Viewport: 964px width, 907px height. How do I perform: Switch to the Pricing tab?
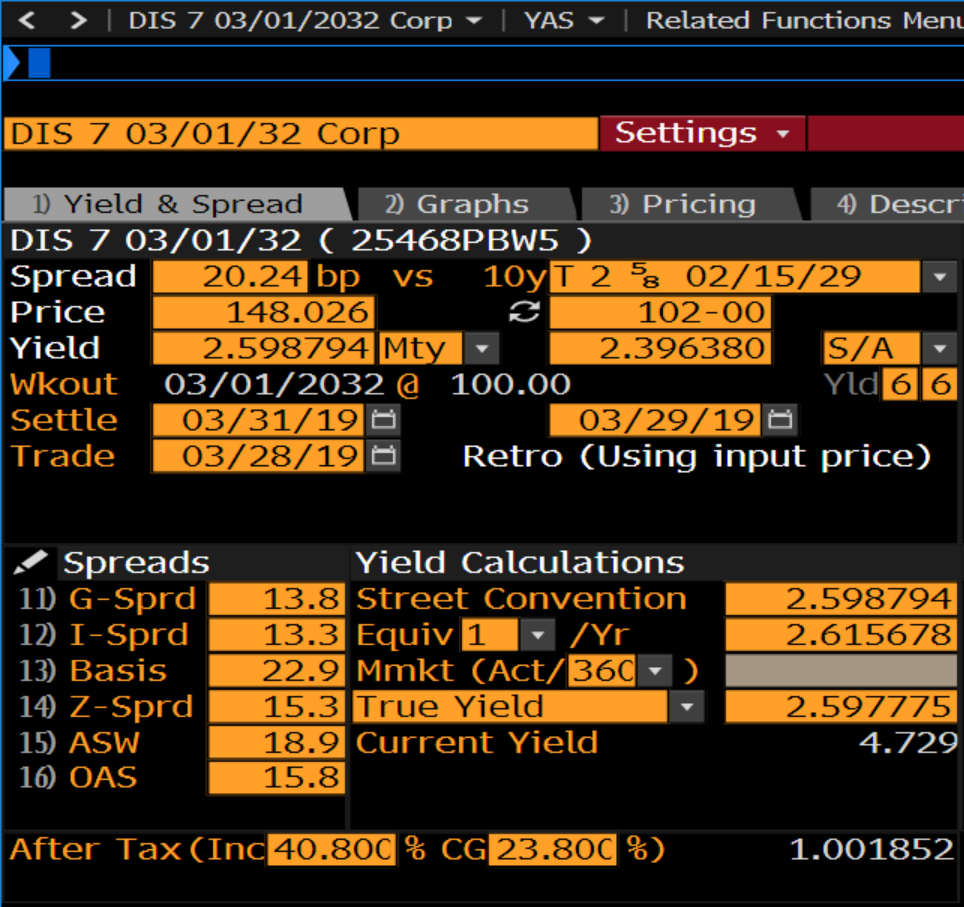[x=690, y=204]
